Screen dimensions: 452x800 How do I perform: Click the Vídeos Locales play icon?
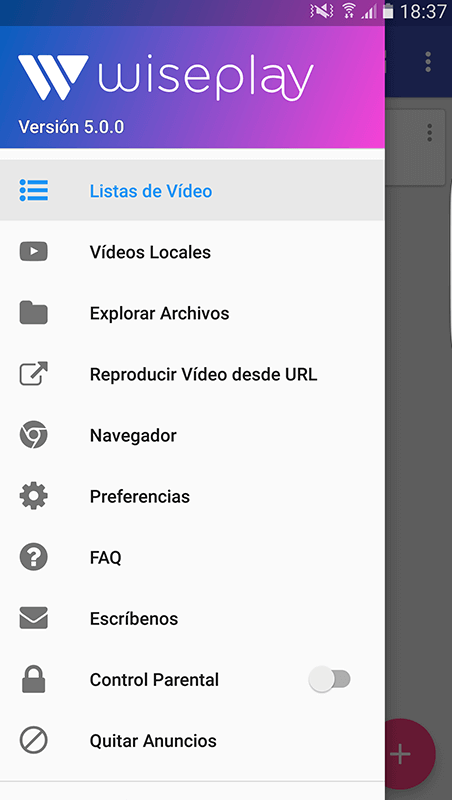(x=34, y=252)
